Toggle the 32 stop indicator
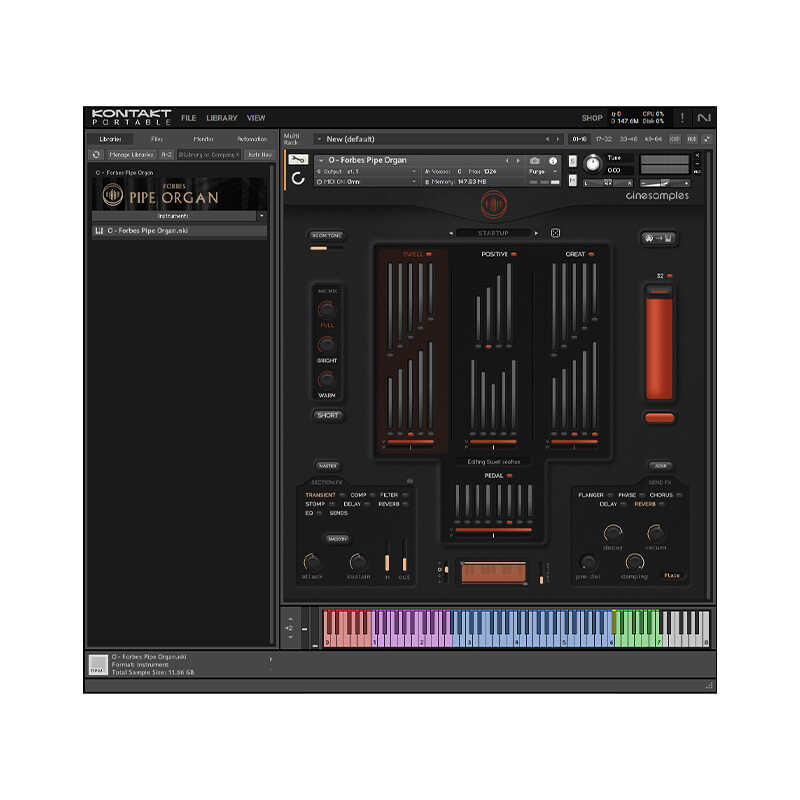 coord(670,276)
